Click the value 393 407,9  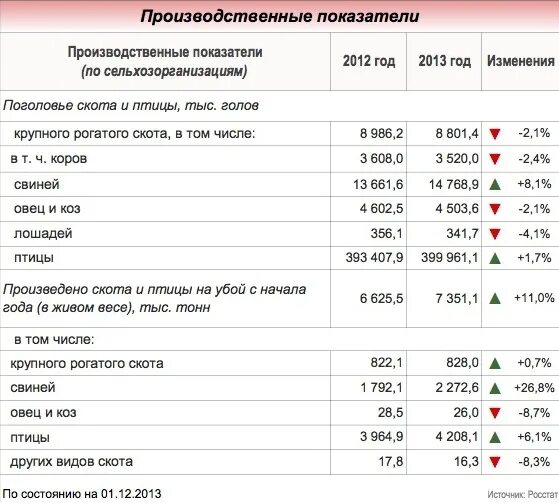pos(374,258)
